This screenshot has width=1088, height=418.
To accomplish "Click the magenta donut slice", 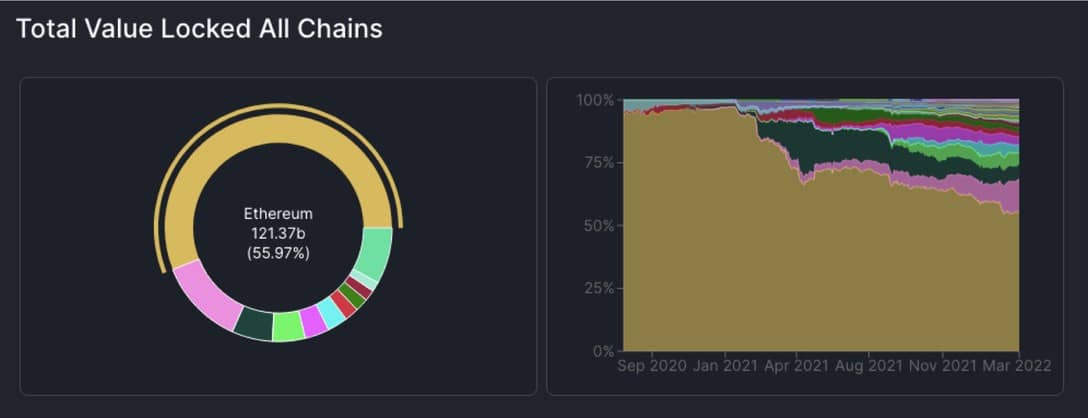I will coord(312,321).
